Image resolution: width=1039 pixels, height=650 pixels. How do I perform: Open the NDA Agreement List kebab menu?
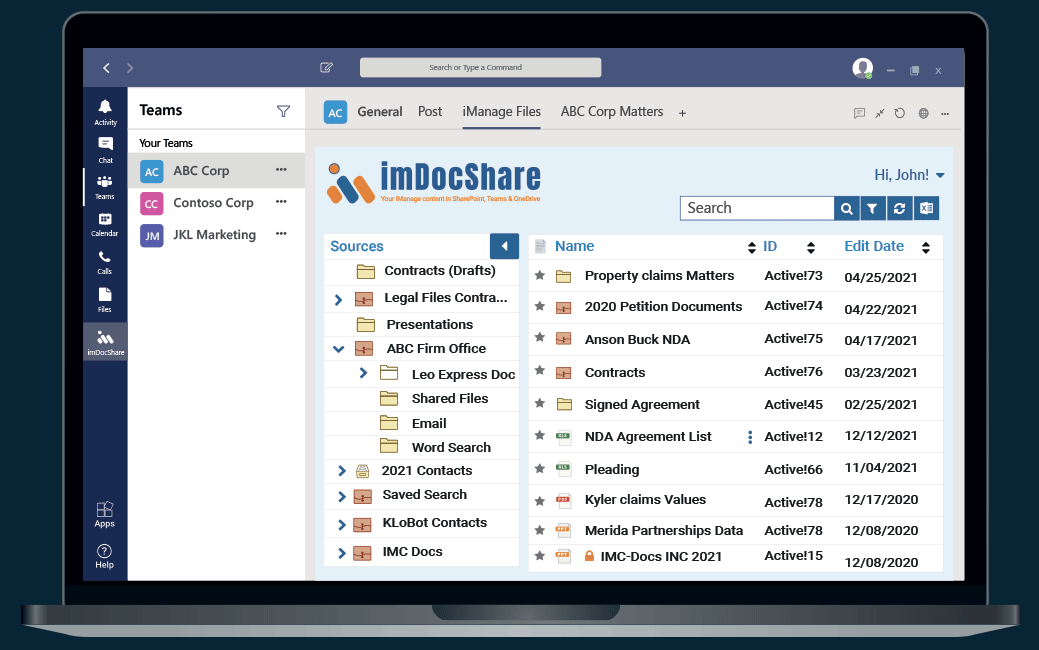click(x=749, y=437)
